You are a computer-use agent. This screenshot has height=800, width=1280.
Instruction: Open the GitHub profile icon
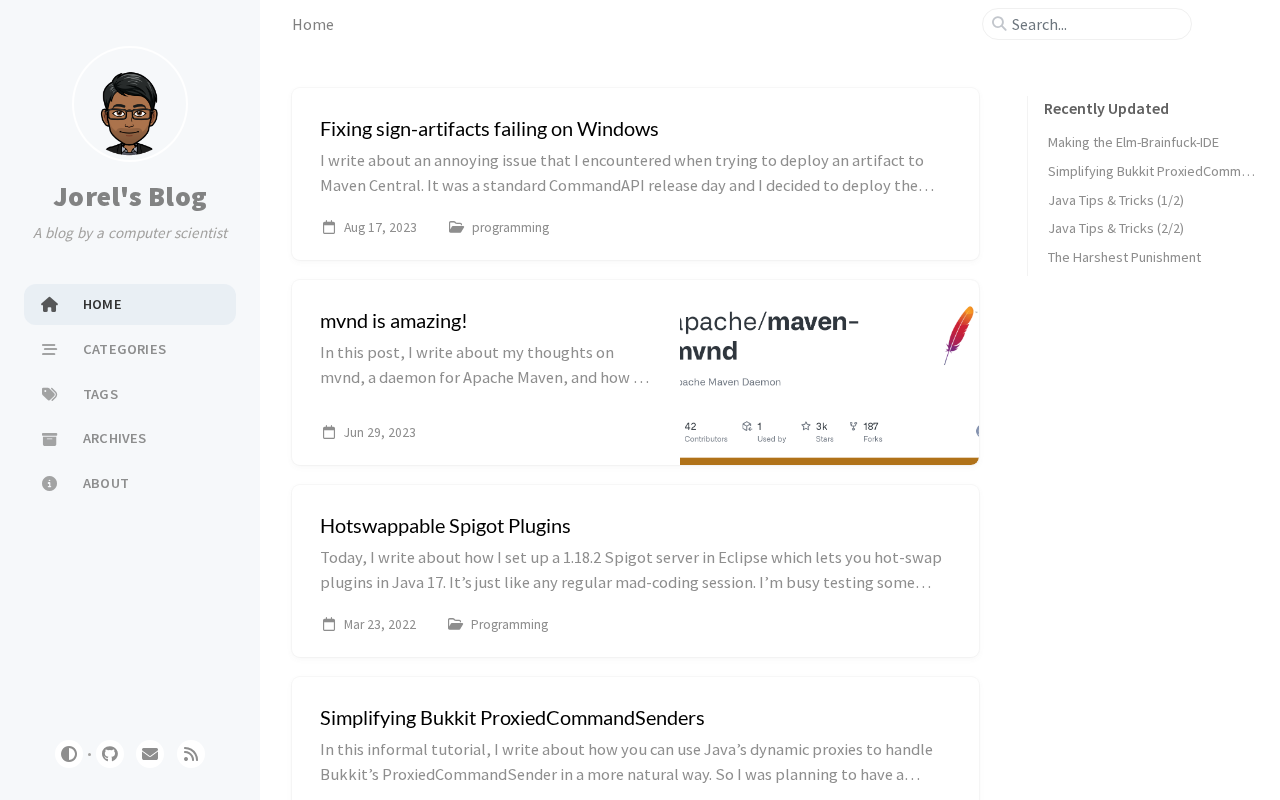pyautogui.click(x=110, y=754)
